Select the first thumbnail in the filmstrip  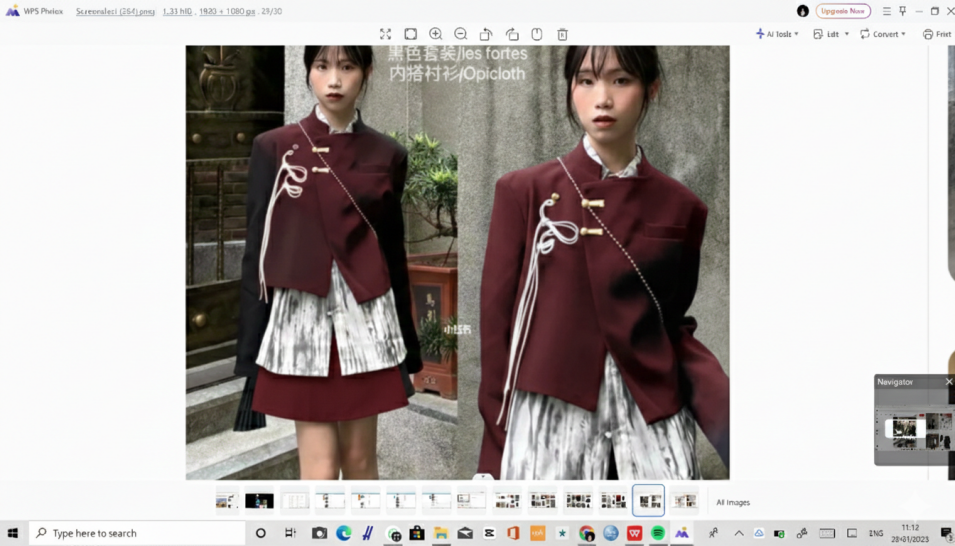pyautogui.click(x=227, y=501)
